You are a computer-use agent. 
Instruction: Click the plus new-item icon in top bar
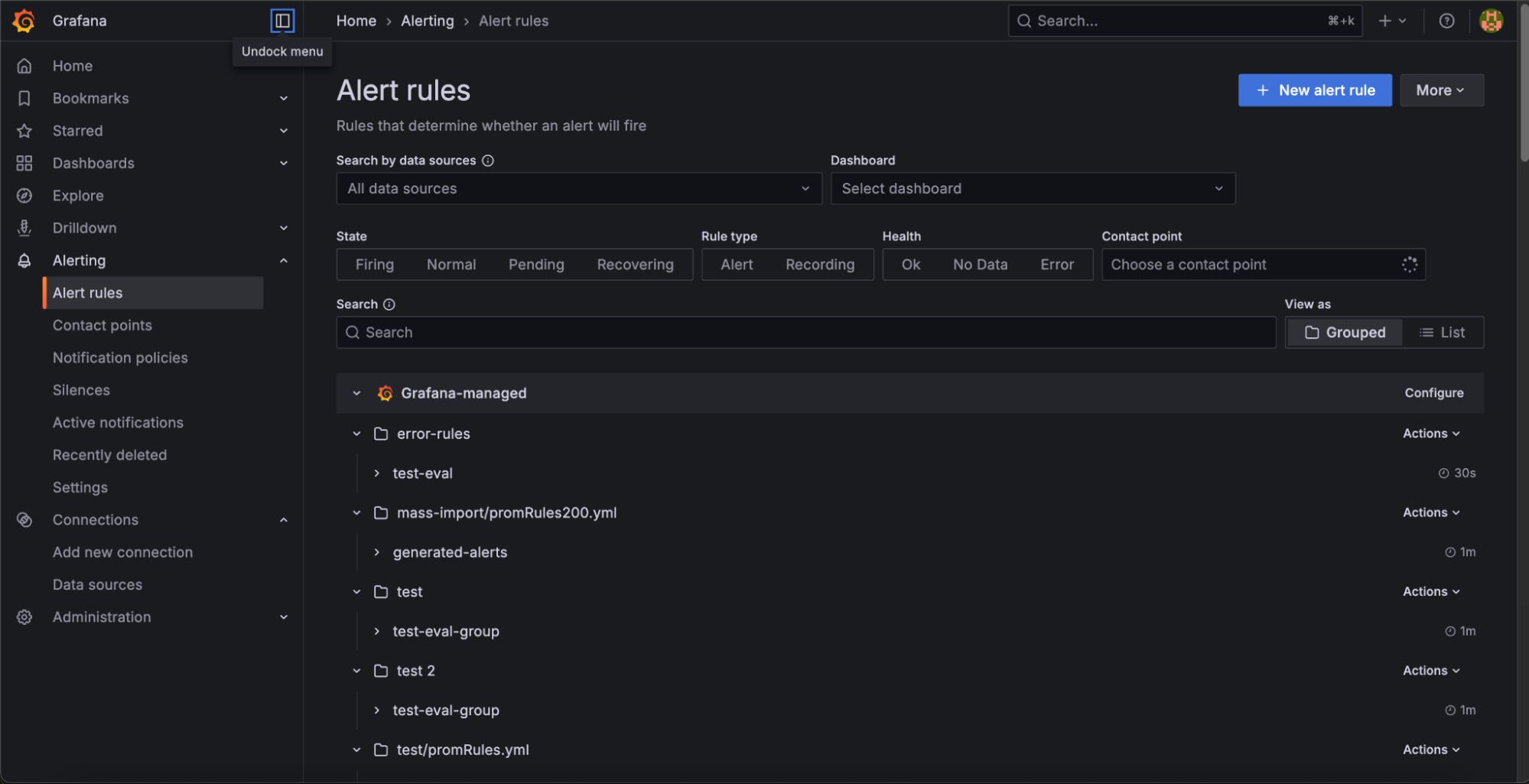1384,21
